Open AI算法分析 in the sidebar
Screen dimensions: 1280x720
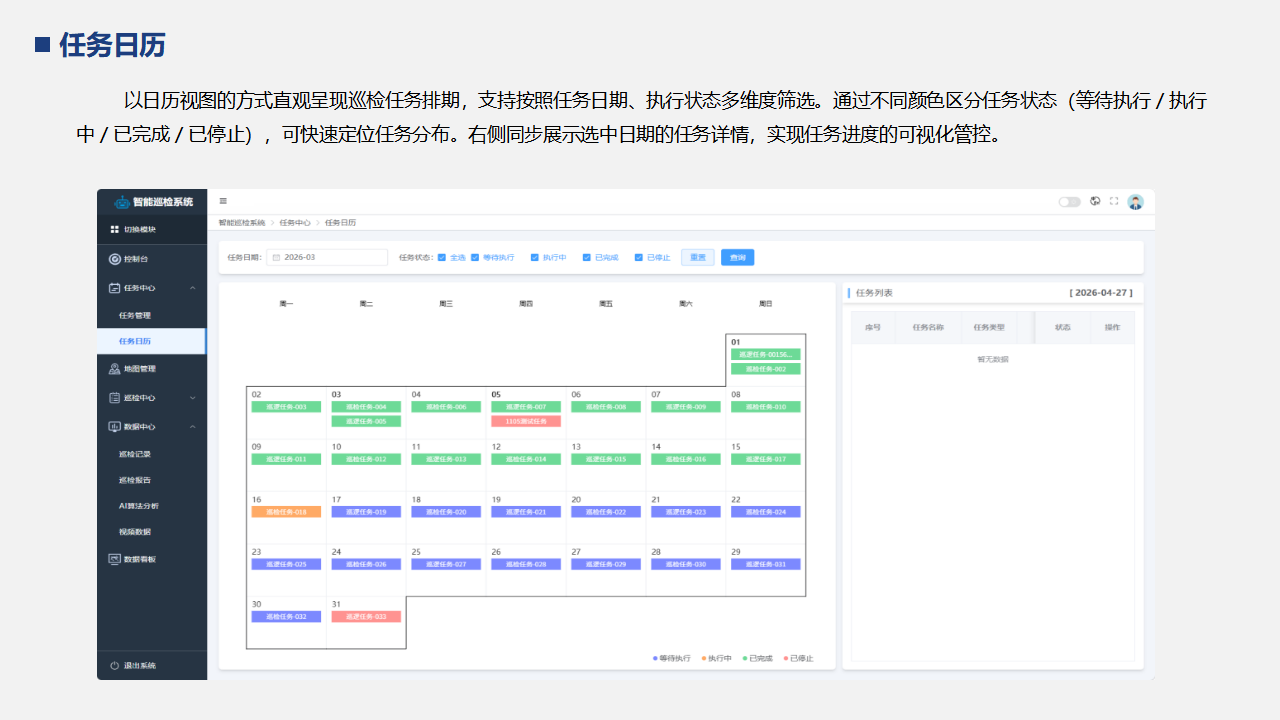pyautogui.click(x=139, y=506)
